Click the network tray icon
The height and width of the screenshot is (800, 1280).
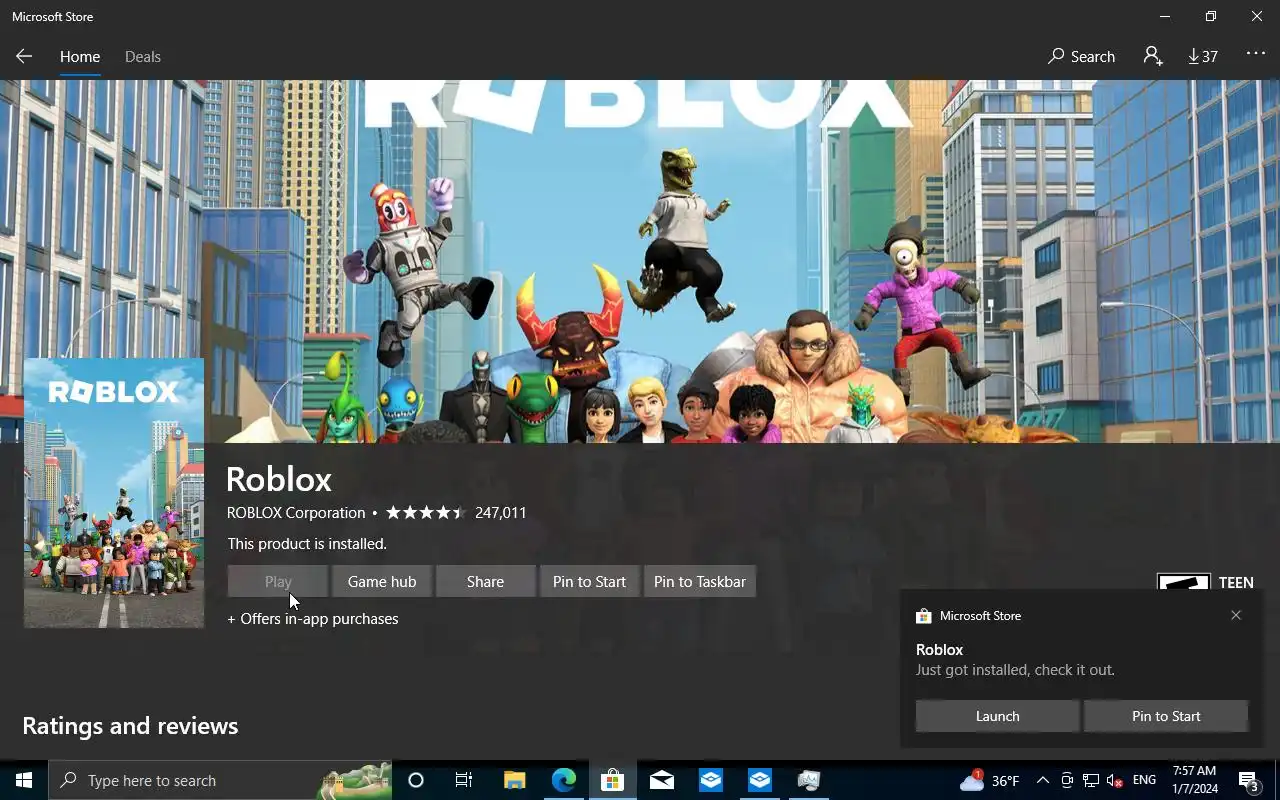coord(1091,780)
